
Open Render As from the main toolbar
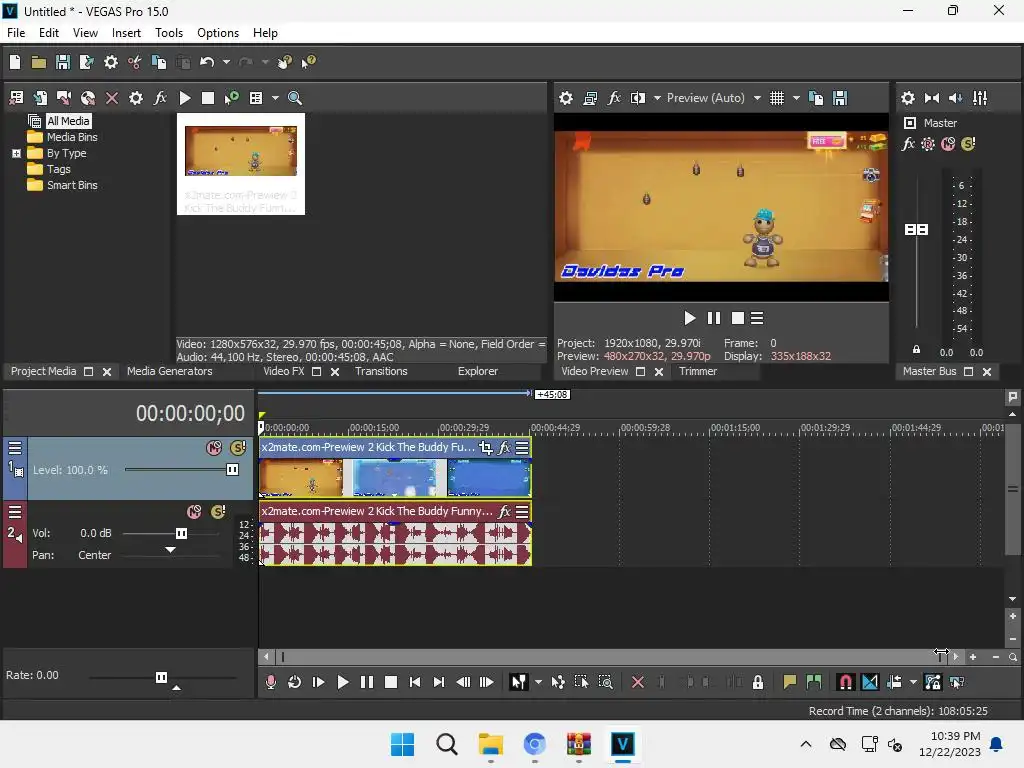pos(86,62)
